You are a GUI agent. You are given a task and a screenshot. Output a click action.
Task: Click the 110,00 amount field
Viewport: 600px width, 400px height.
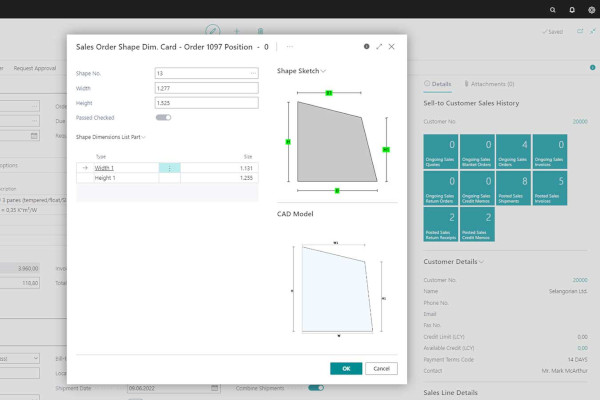click(19, 283)
